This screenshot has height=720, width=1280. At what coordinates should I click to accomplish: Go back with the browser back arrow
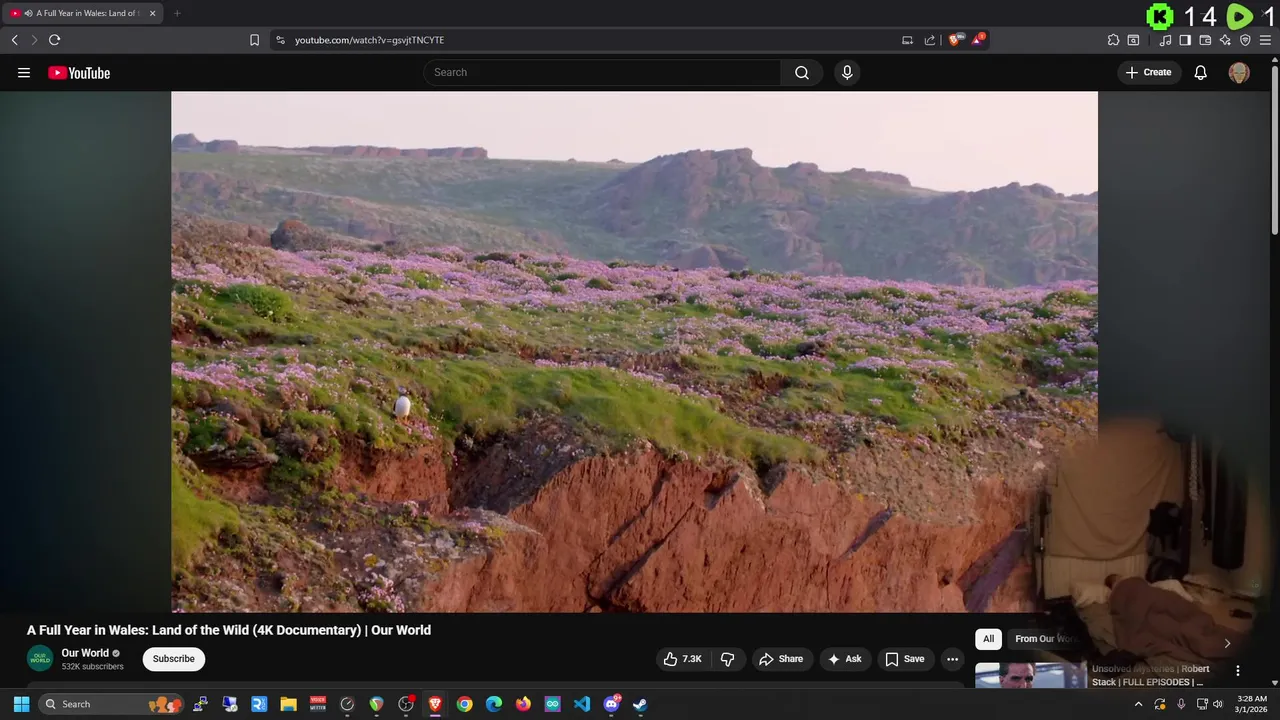(14, 40)
